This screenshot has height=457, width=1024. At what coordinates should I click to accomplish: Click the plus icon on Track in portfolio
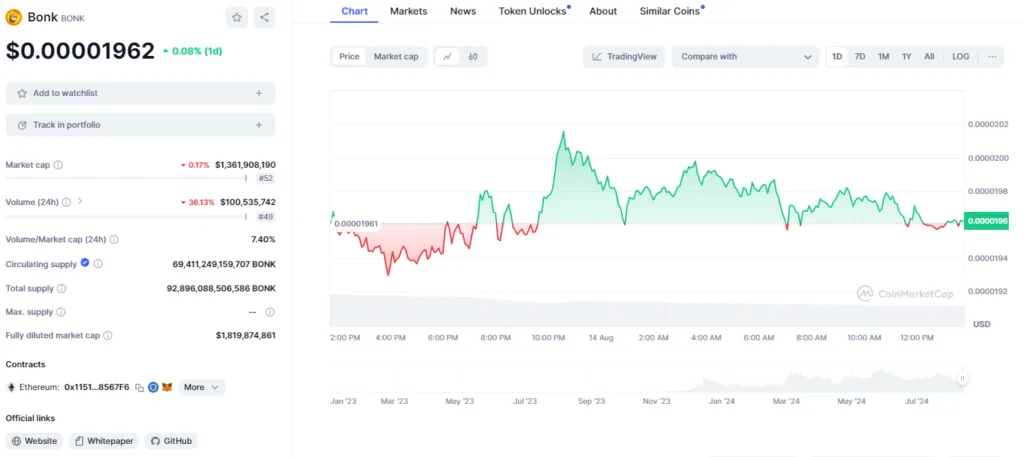coord(259,125)
